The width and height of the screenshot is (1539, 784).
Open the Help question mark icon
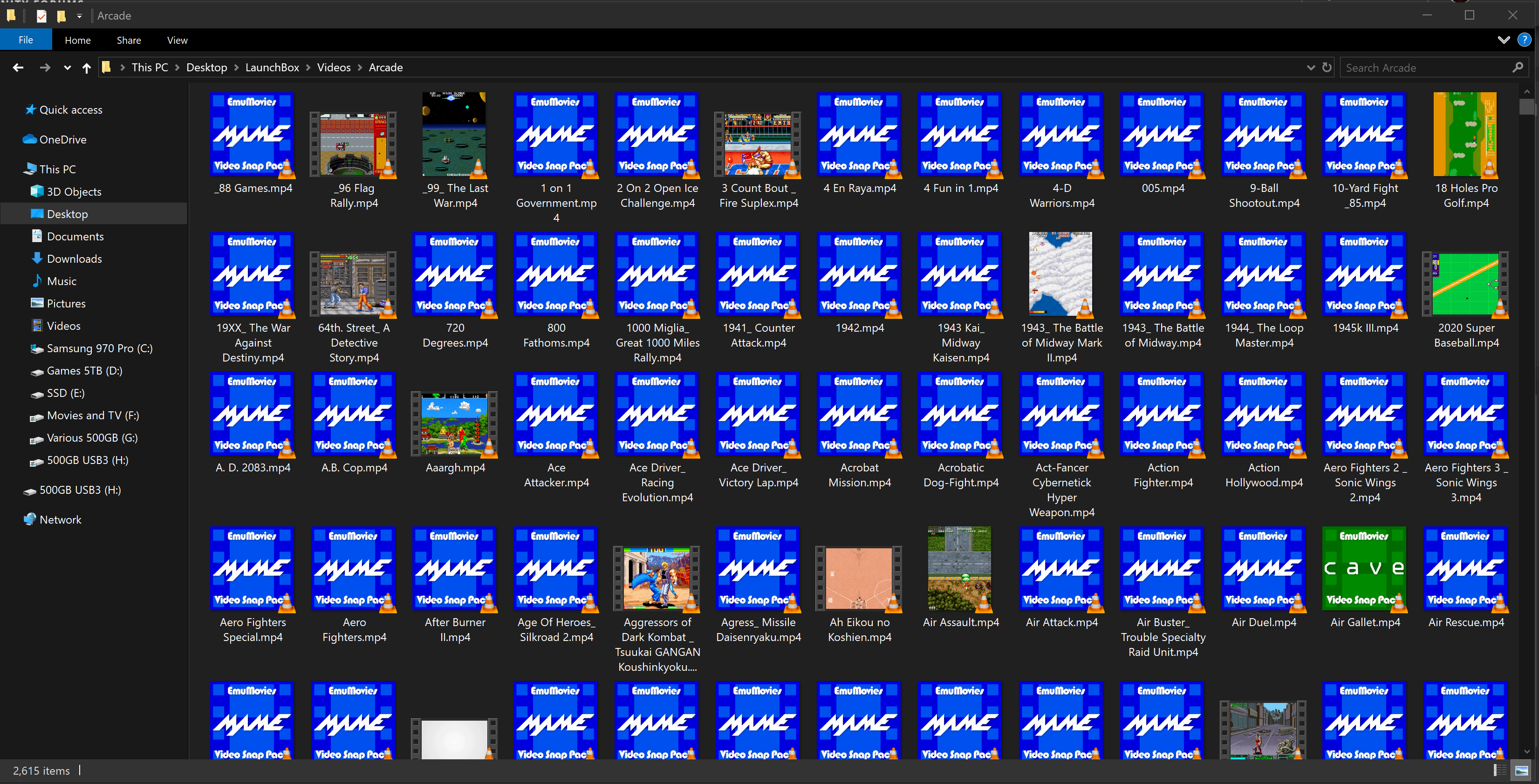tap(1524, 40)
